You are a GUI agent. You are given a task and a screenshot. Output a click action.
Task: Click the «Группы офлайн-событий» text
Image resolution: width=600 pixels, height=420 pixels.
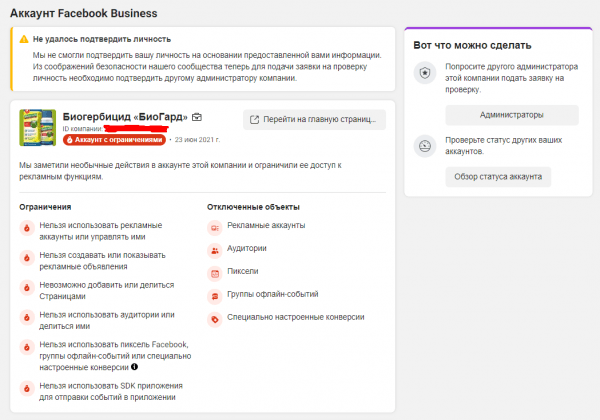pyautogui.click(x=273, y=294)
